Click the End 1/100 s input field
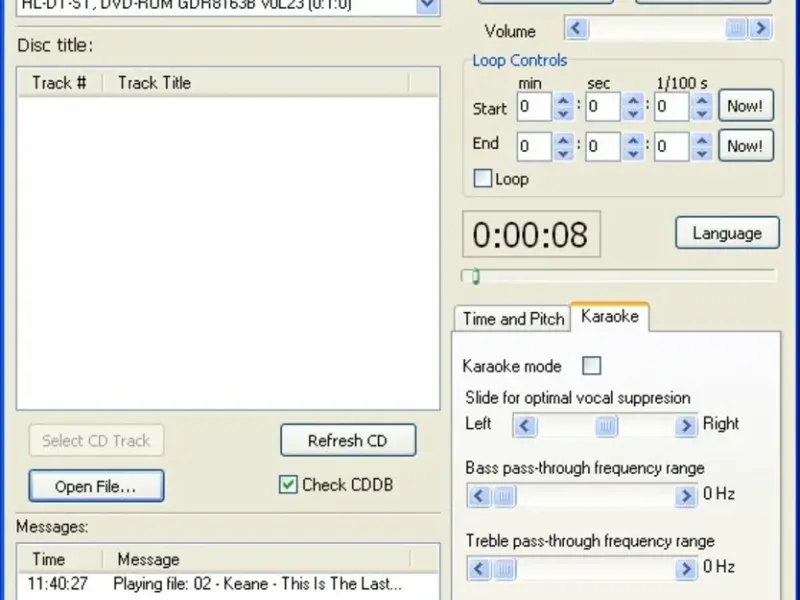Image resolution: width=800 pixels, height=600 pixels. [x=672, y=146]
